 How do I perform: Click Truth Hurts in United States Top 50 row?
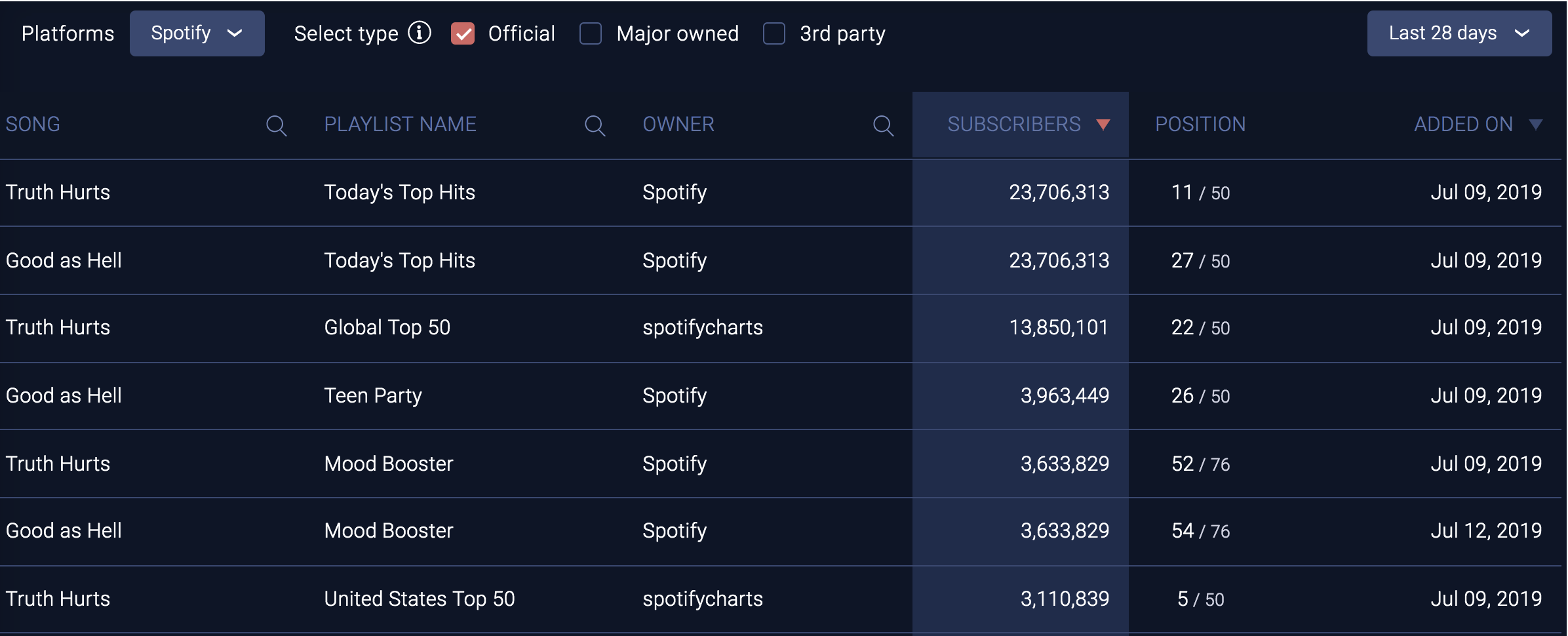[x=58, y=599]
